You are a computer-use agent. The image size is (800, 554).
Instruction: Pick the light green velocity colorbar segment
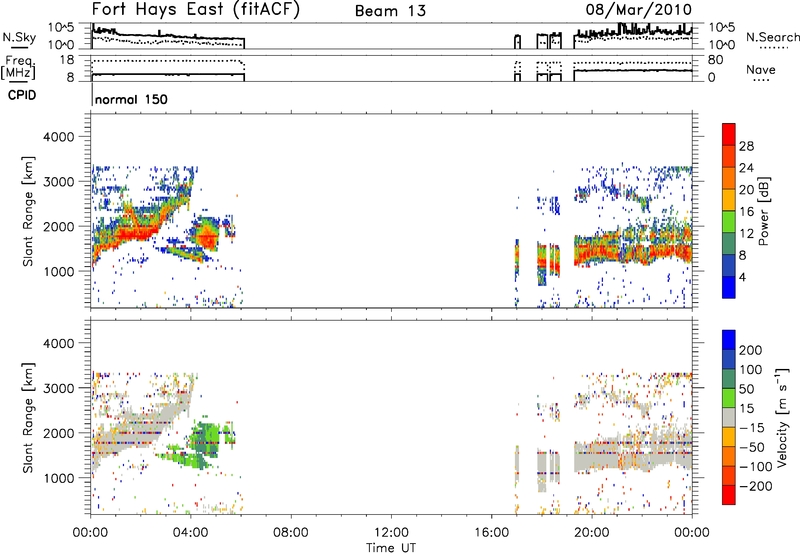(729, 398)
